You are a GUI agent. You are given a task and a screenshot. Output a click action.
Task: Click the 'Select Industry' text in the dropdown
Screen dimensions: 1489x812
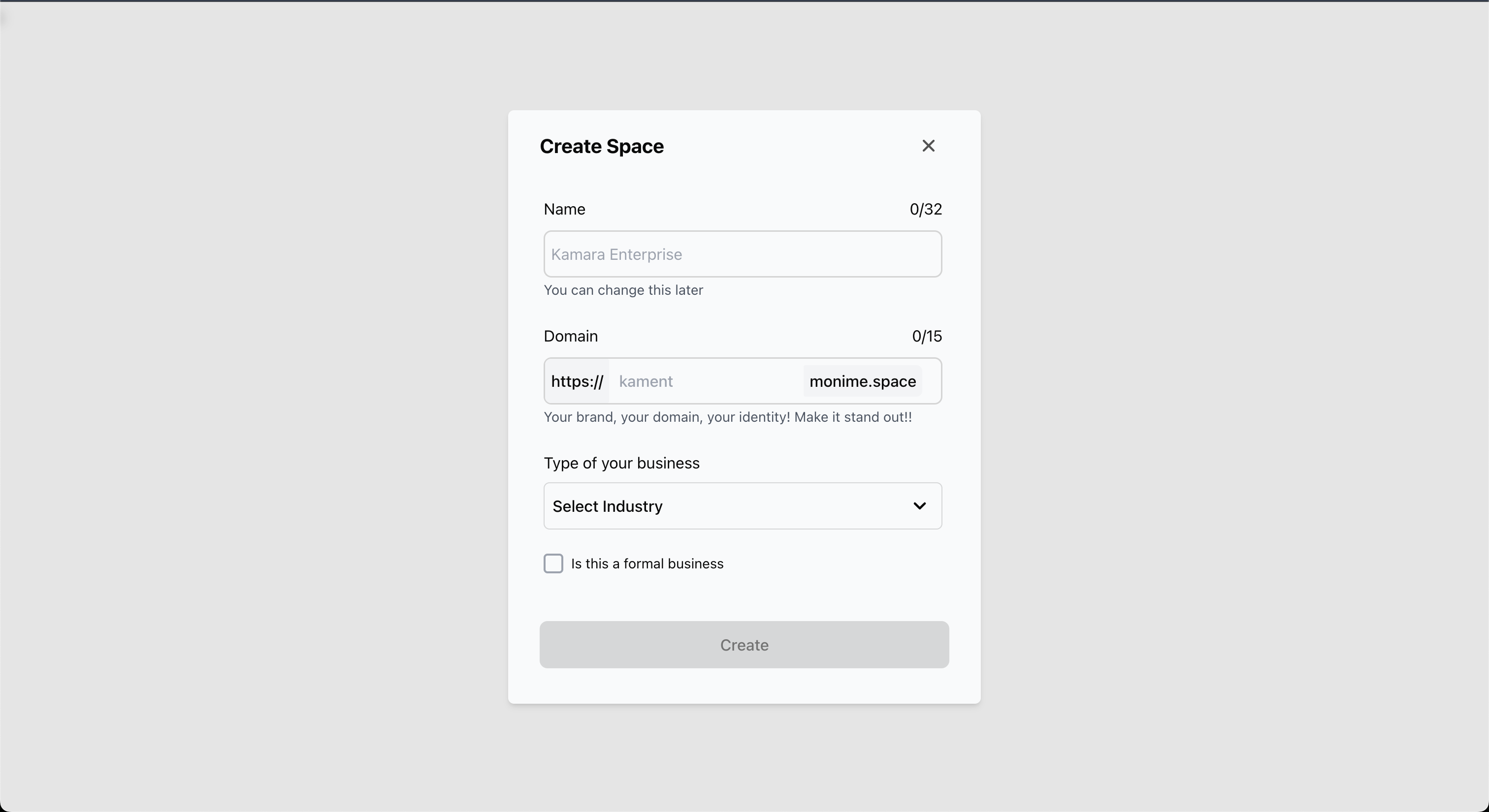608,506
